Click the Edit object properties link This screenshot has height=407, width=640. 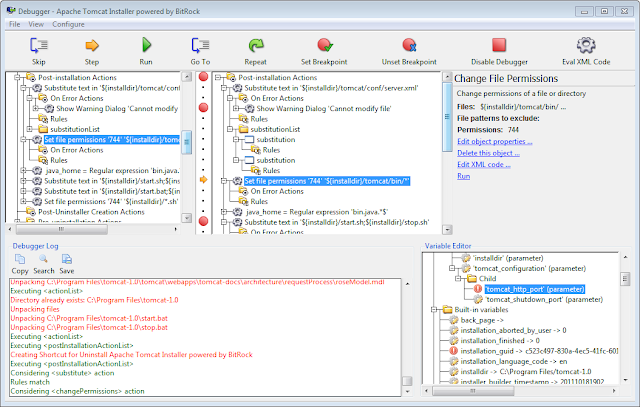tap(495, 141)
